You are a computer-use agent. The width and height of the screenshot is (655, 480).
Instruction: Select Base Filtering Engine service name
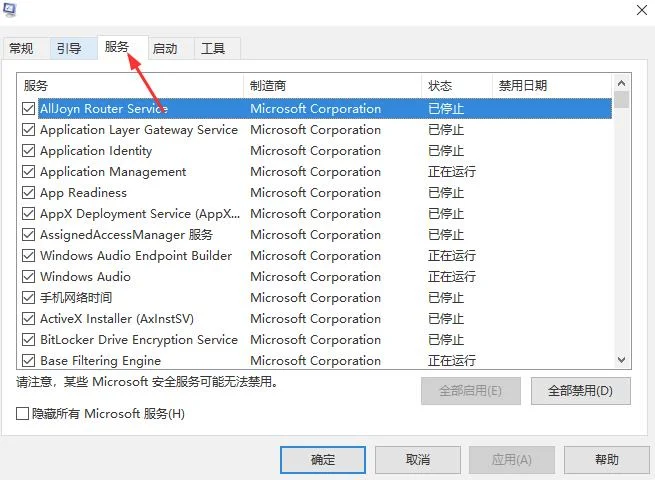point(100,361)
